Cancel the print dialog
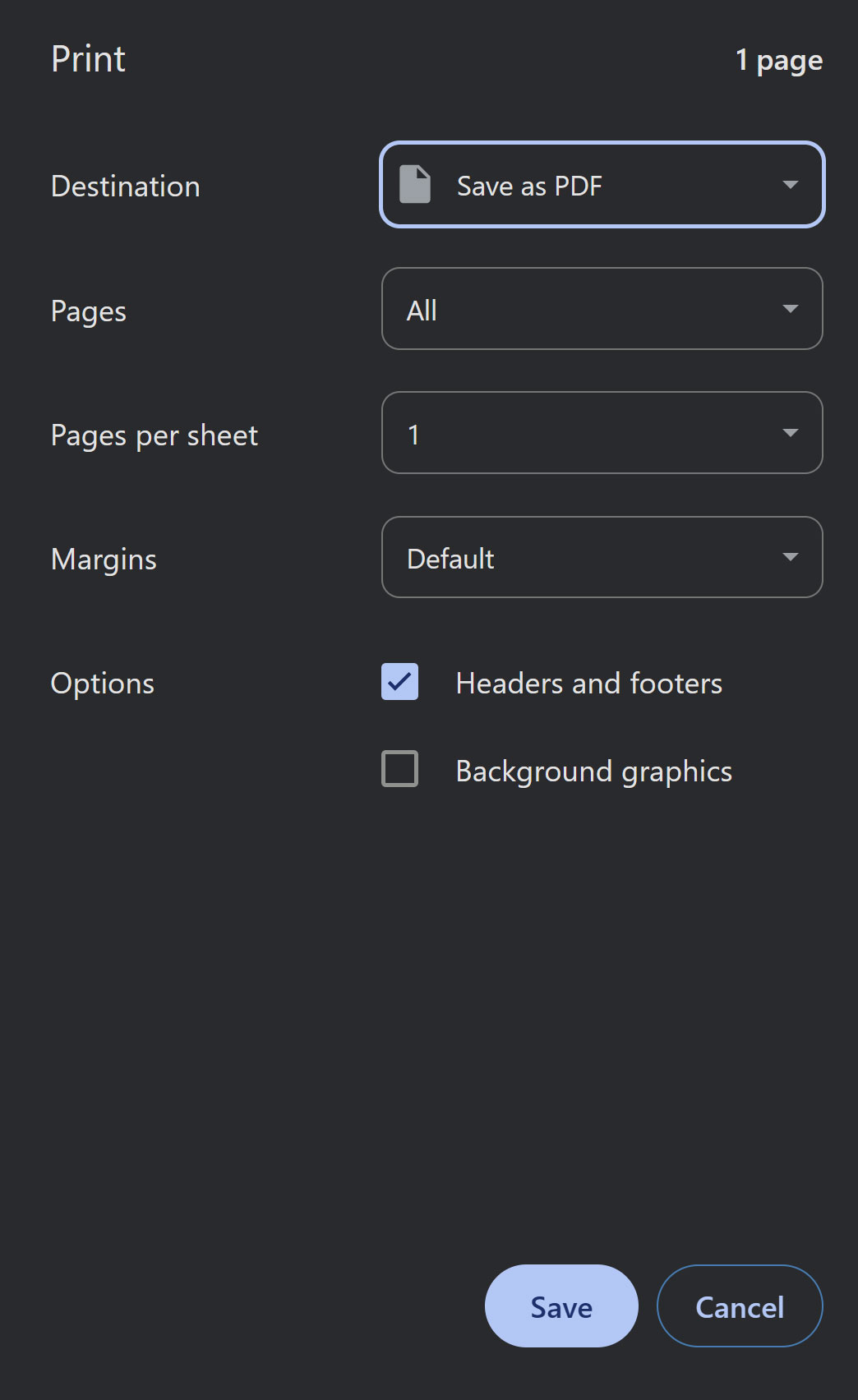 (x=739, y=1306)
